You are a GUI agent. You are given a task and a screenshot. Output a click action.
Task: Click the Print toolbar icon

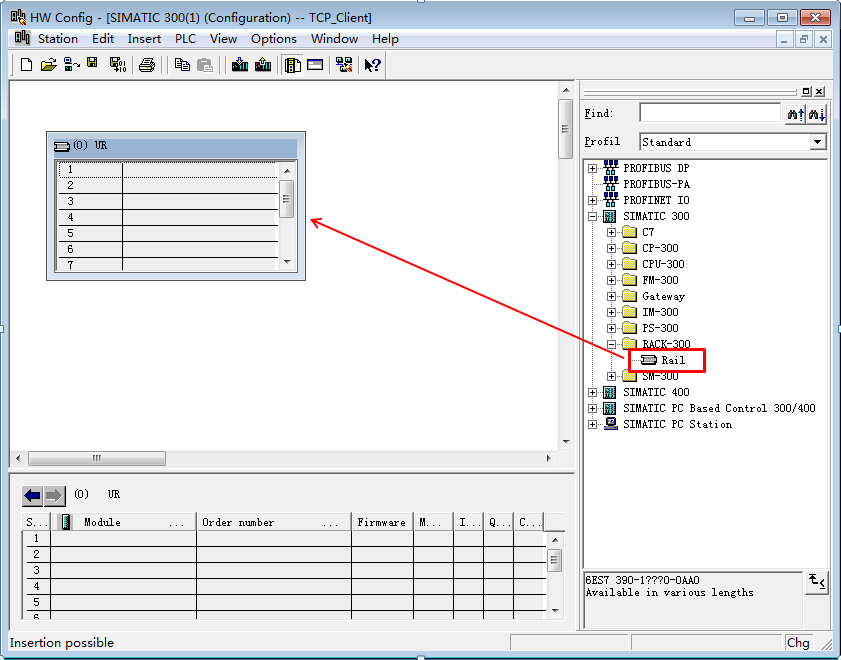tap(146, 65)
